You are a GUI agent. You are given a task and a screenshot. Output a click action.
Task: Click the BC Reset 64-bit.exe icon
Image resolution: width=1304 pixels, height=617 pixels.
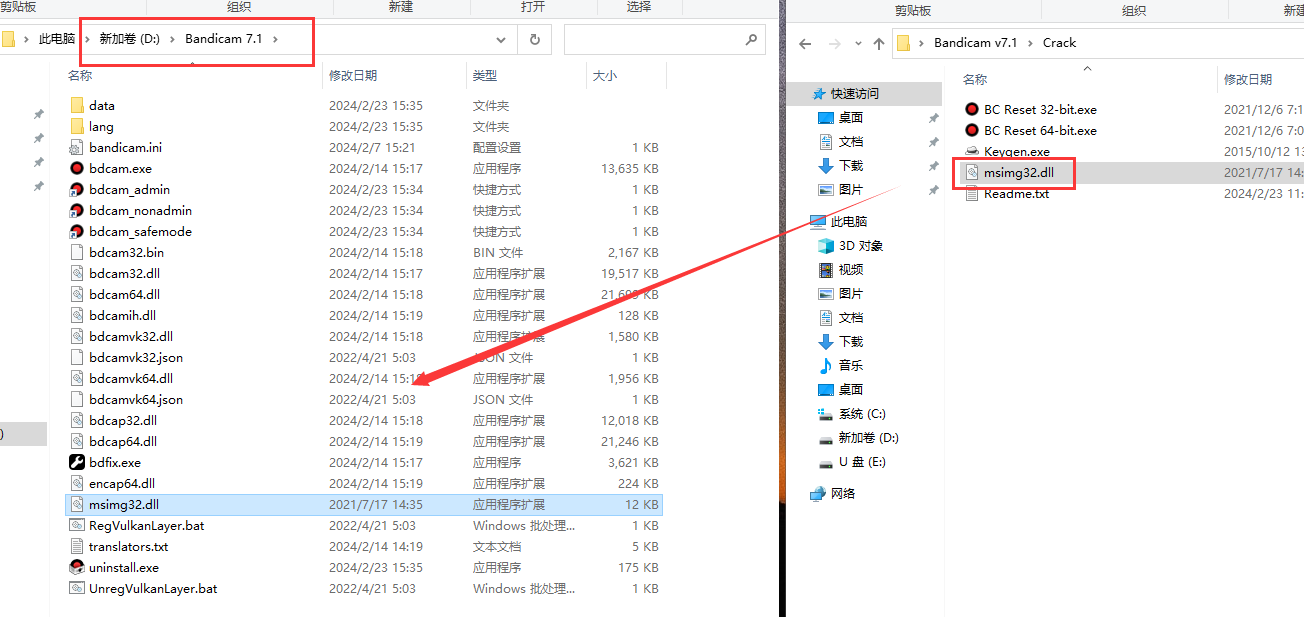(972, 130)
